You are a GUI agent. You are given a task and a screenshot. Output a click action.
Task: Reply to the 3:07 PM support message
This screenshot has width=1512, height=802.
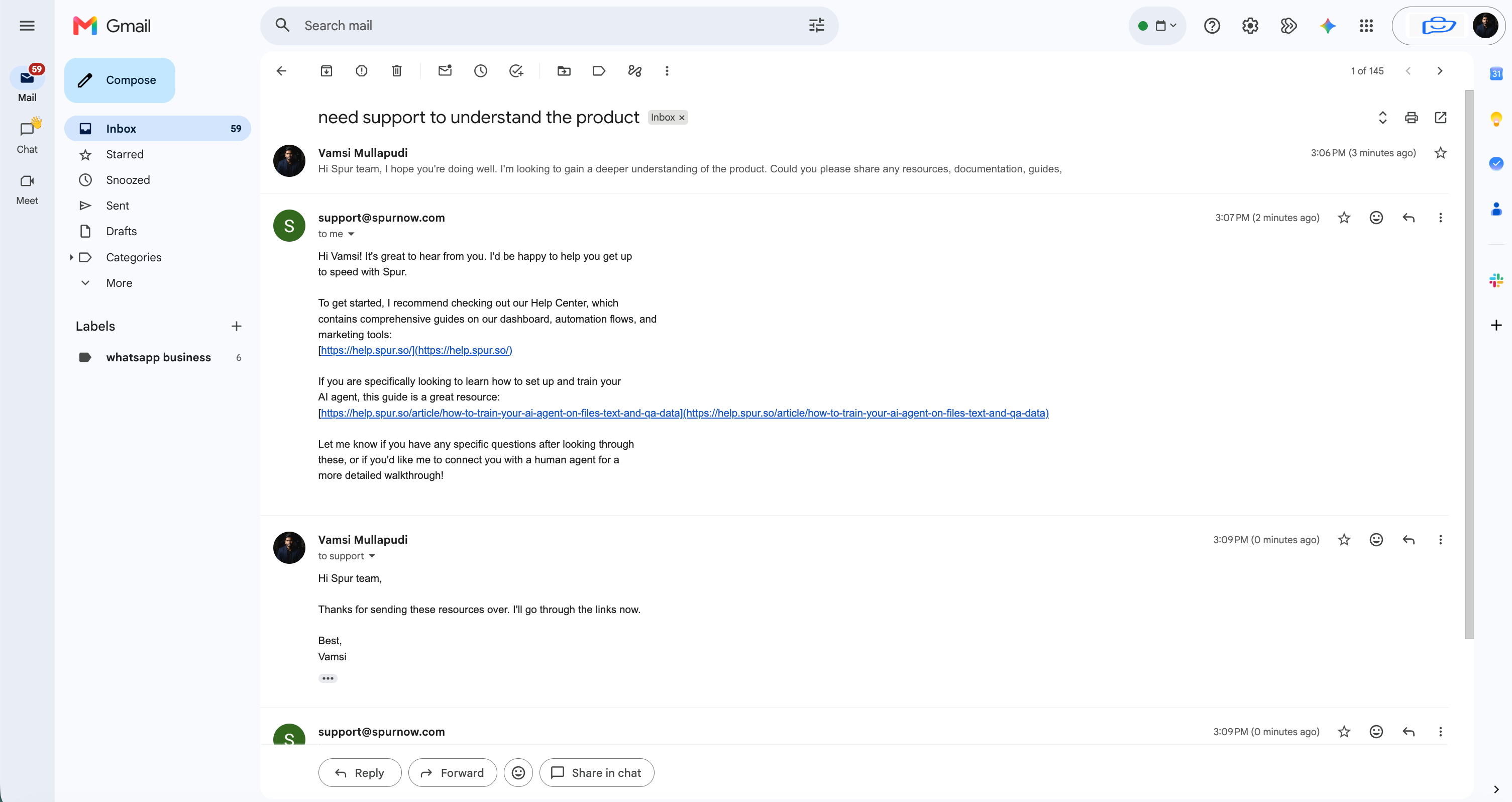pyautogui.click(x=1409, y=218)
